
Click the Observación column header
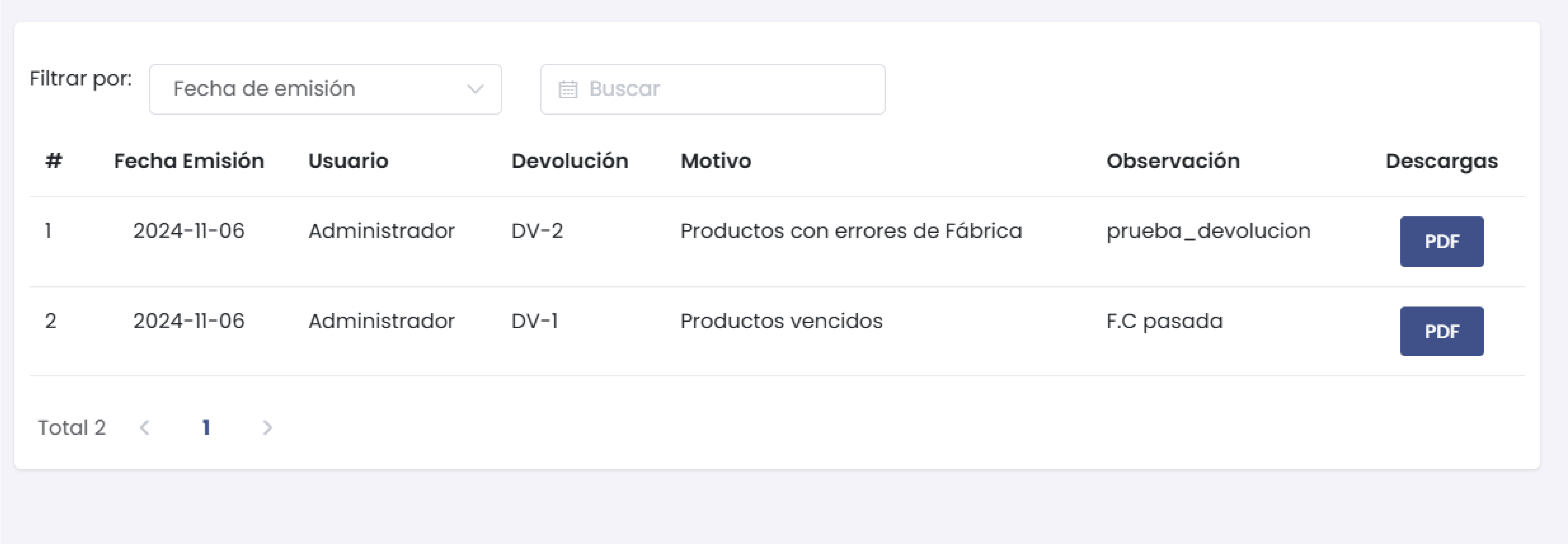coord(1173,160)
